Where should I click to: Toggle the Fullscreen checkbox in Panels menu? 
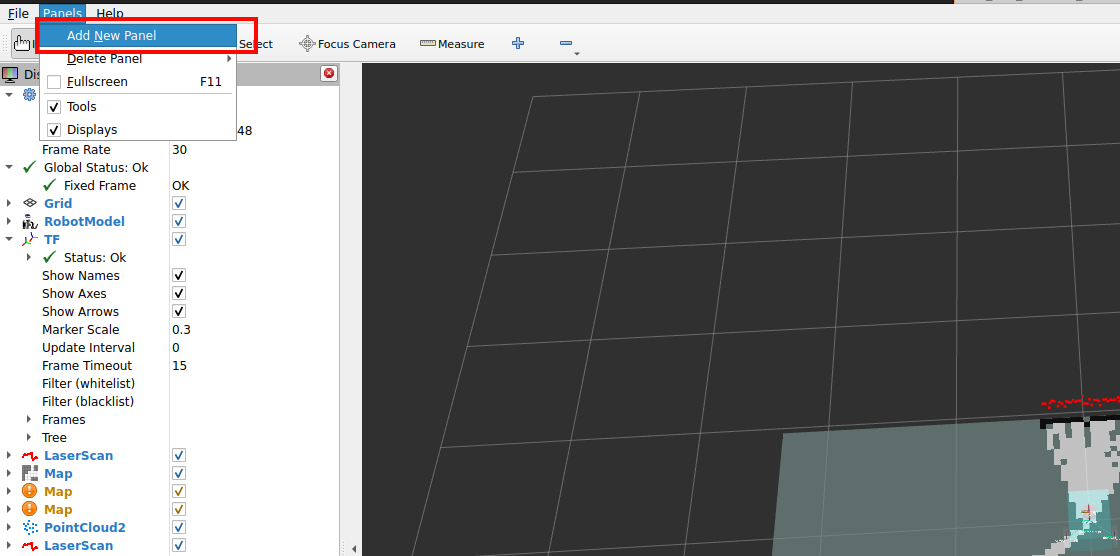(x=54, y=82)
